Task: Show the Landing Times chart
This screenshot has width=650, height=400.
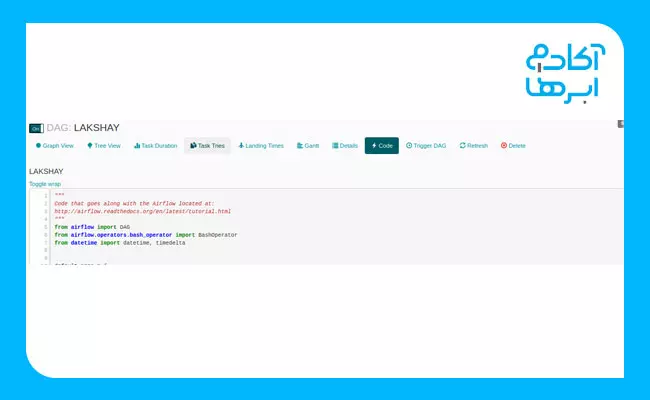Action: click(260, 146)
